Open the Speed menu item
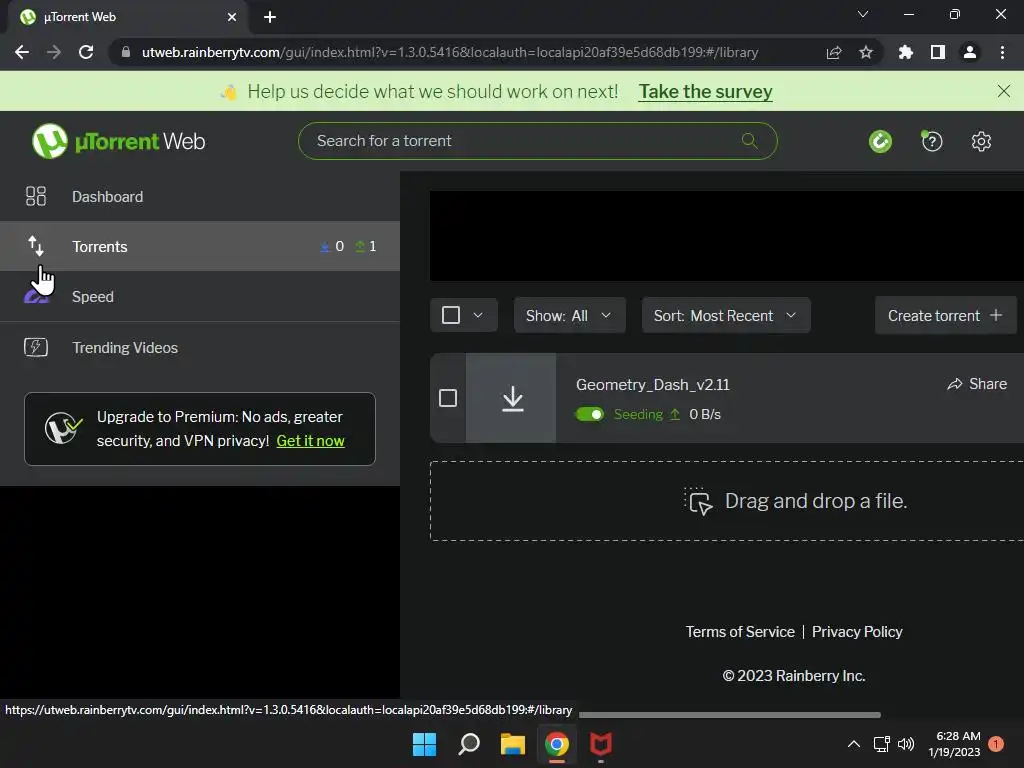 pyautogui.click(x=200, y=296)
